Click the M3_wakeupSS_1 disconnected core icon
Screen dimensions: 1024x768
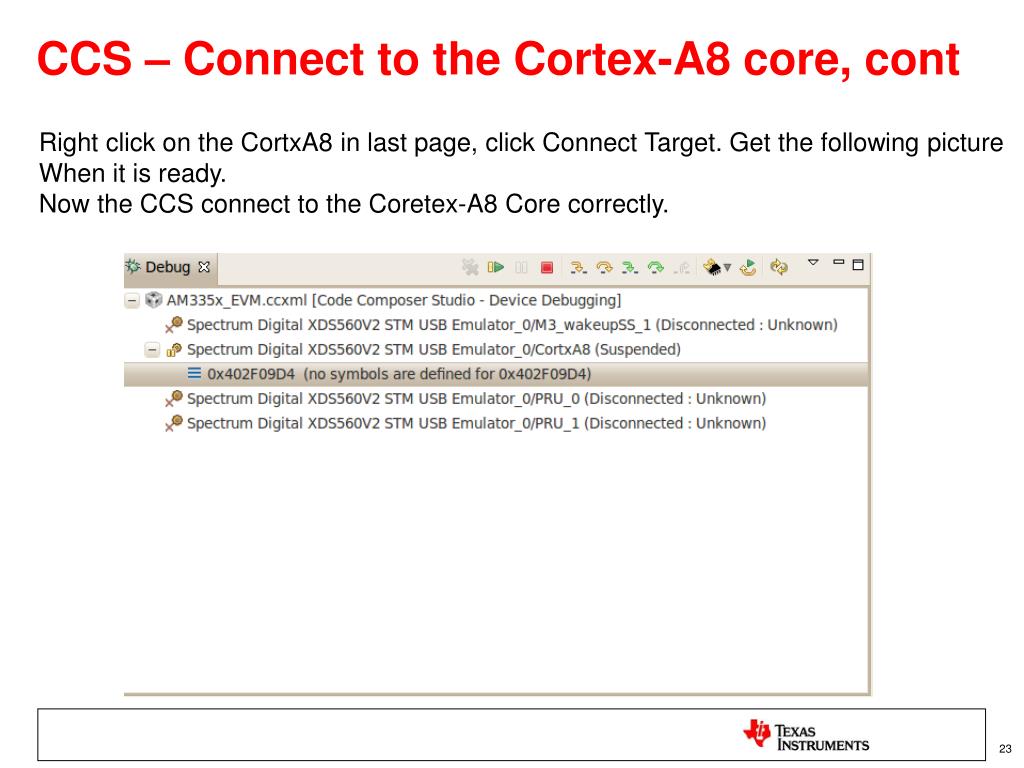(174, 325)
